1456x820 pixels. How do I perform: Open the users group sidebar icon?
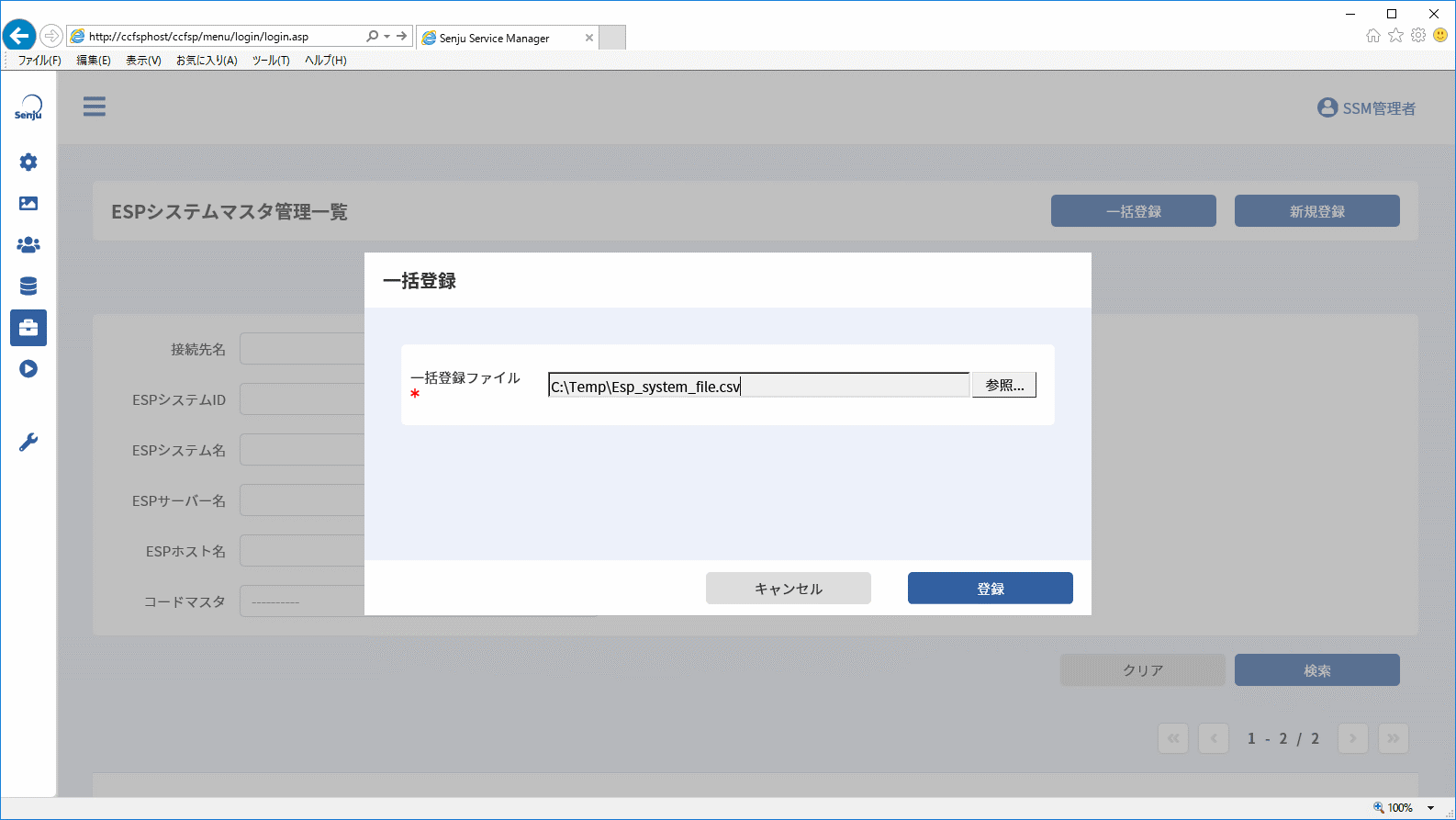point(28,245)
